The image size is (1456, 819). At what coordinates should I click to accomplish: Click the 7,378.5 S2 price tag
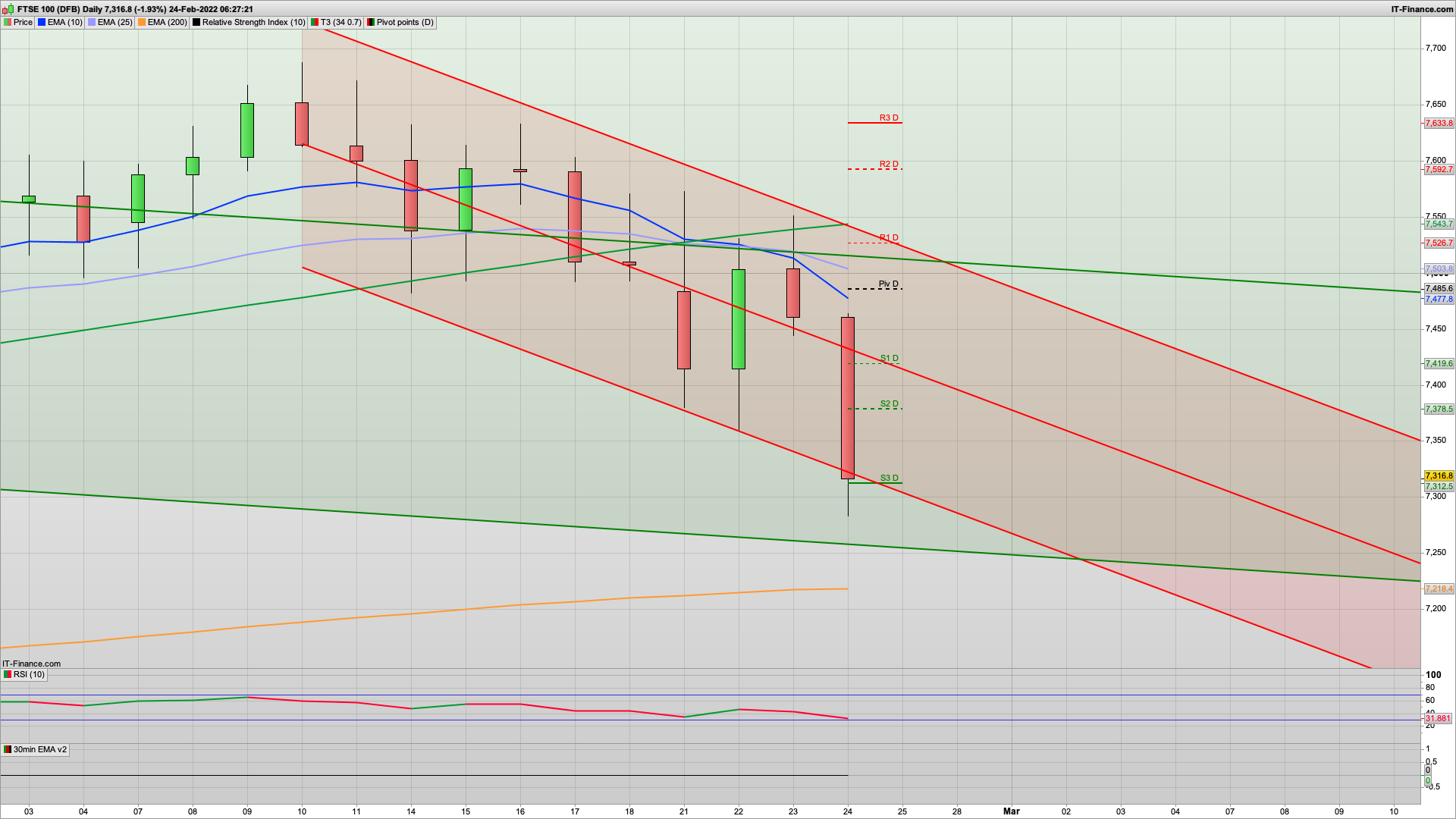(1439, 409)
